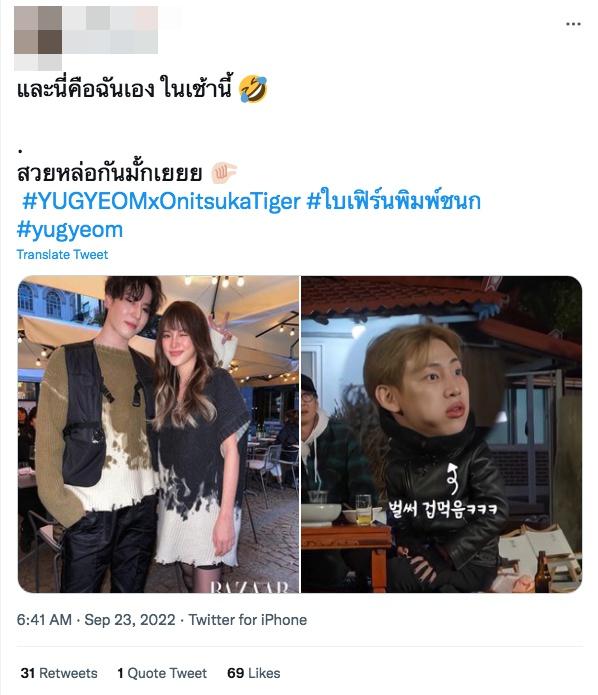This screenshot has height=695, width=598.
Task: Open the three-dot more options menu
Action: pos(573,24)
